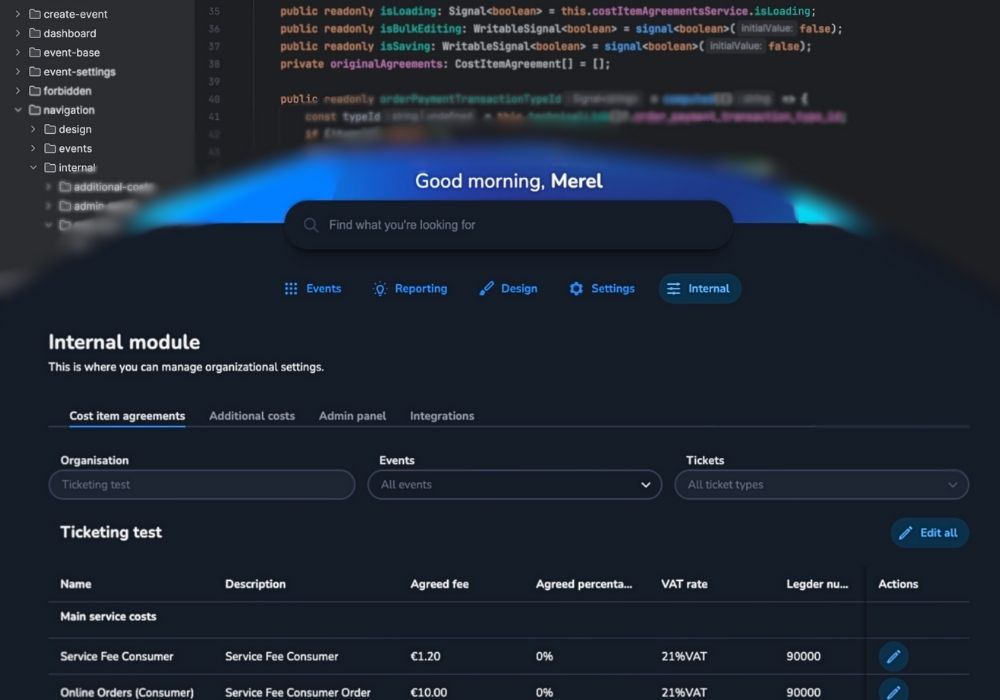Click the search magnifier icon
Image resolution: width=1000 pixels, height=700 pixels.
(311, 226)
